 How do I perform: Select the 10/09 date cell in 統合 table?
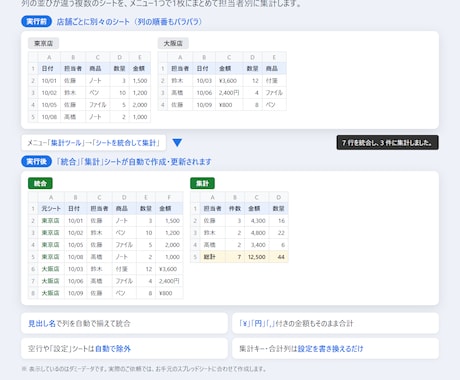[75, 293]
